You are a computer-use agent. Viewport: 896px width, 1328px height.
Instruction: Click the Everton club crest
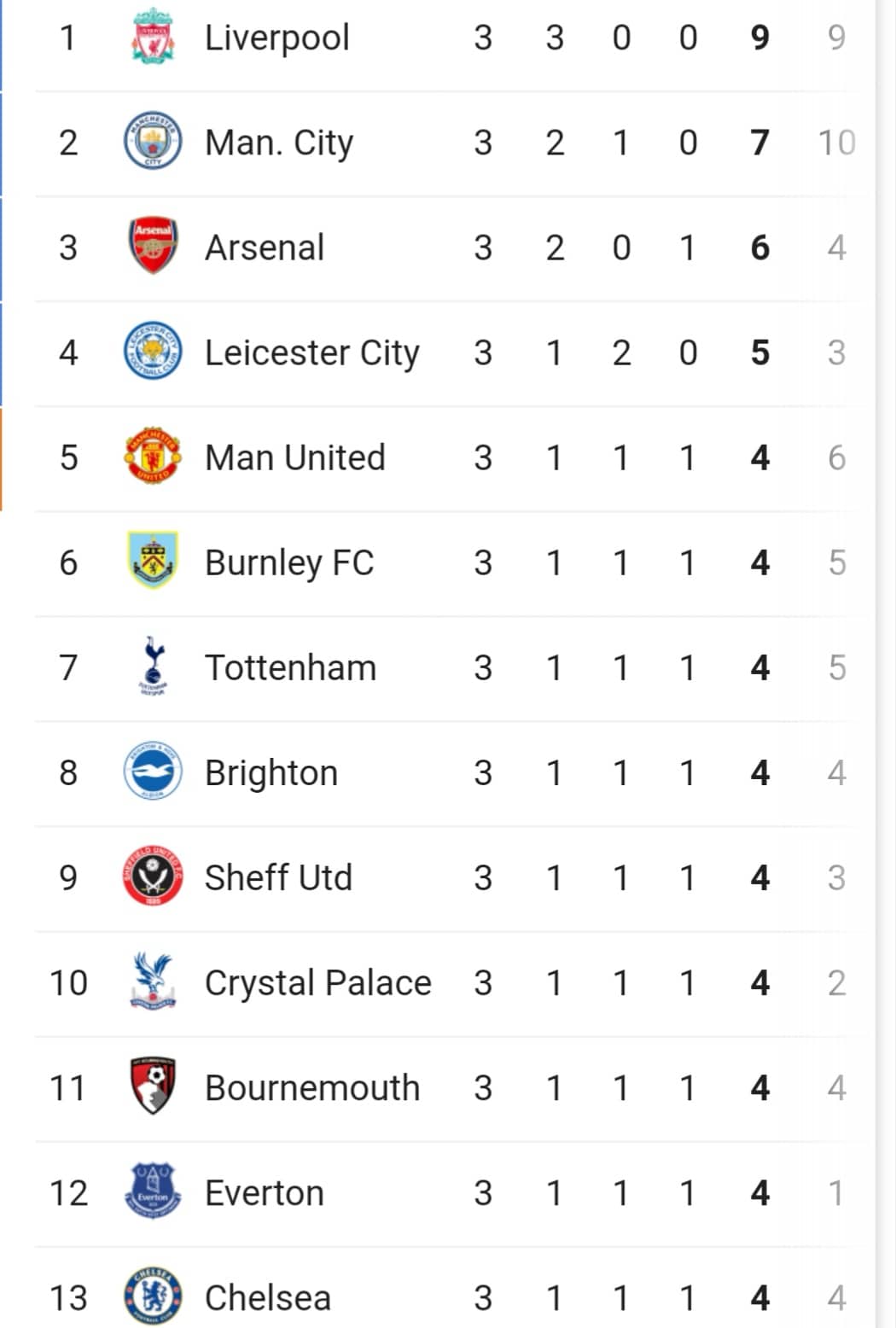pos(153,1191)
